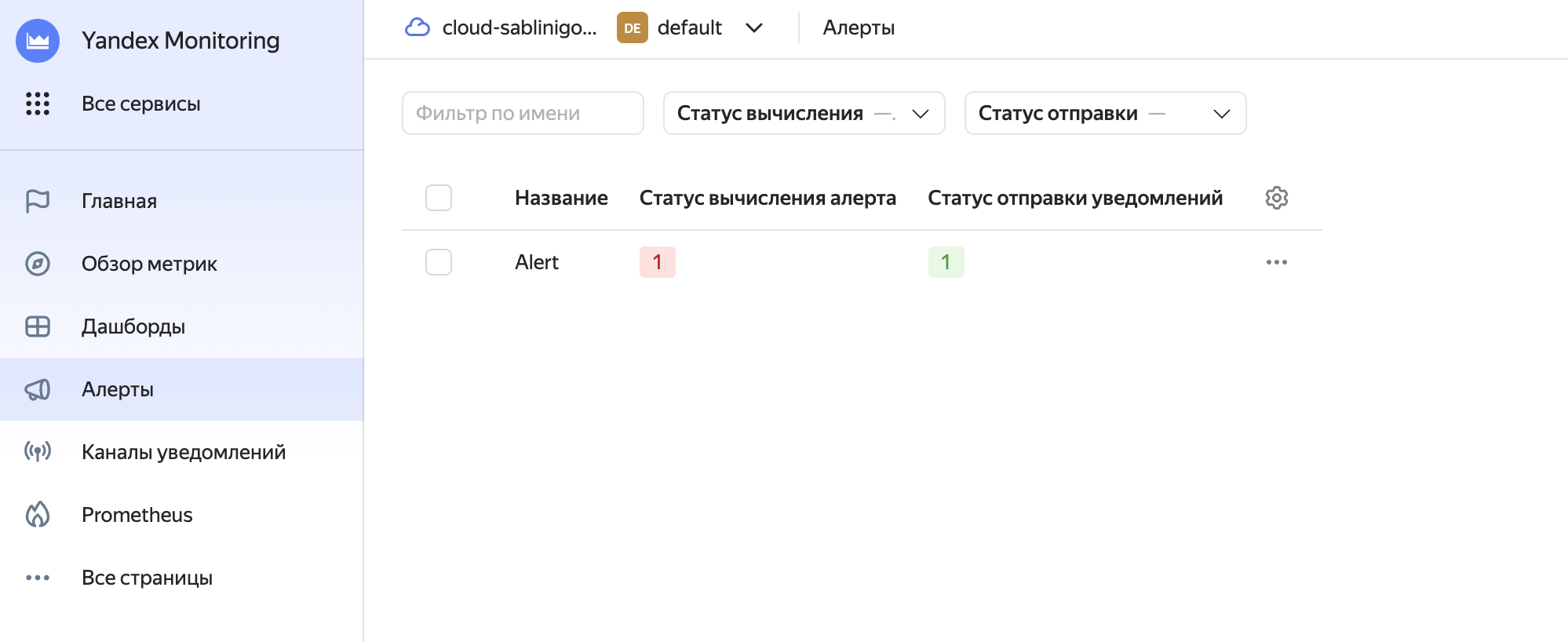Open the Статус вычисления filter dropdown
Viewport: 1568px width, 642px height.
click(804, 113)
